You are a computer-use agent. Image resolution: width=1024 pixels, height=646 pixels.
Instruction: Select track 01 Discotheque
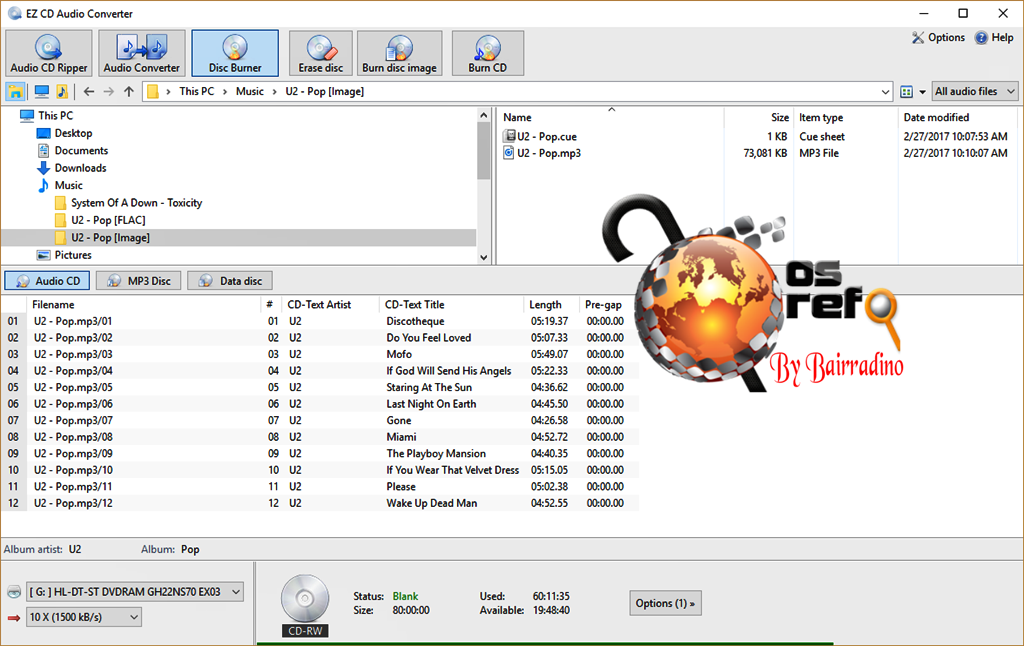(320, 321)
